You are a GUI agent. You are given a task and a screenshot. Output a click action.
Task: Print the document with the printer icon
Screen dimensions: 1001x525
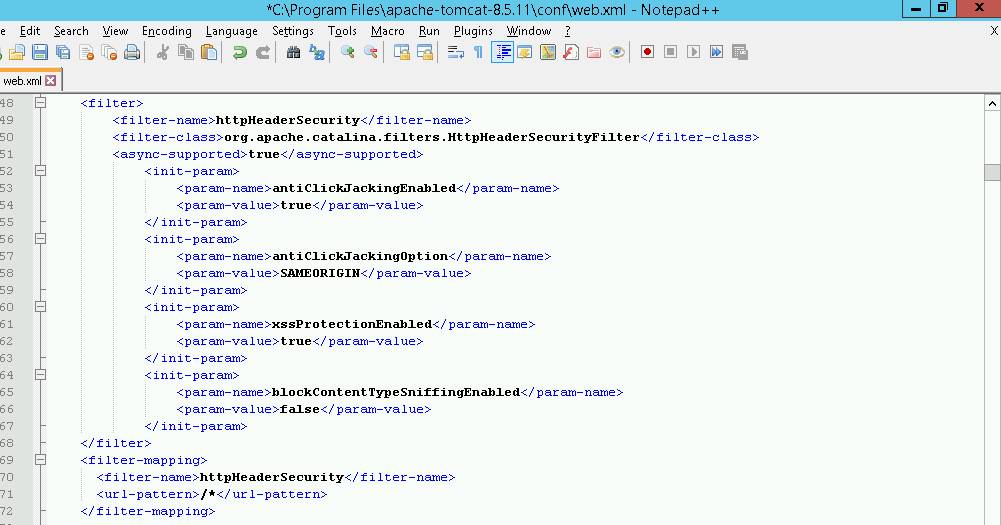[132, 52]
